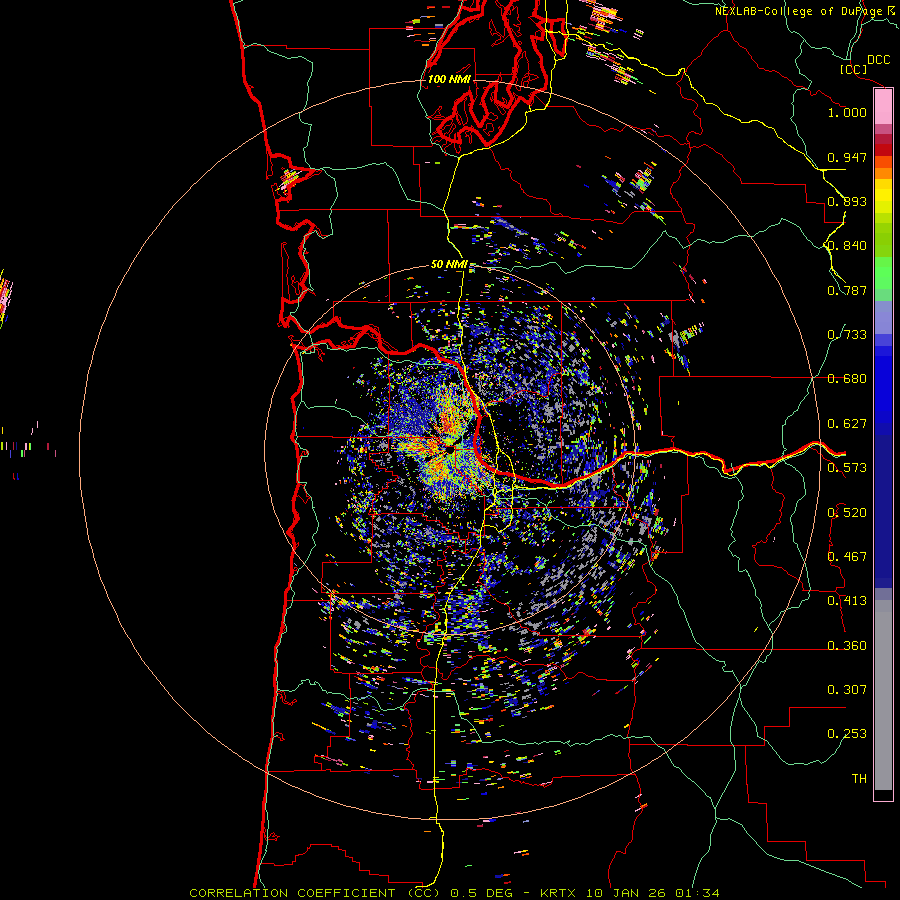Click the 0.307 scale value
This screenshot has height=900, width=900.
point(847,690)
